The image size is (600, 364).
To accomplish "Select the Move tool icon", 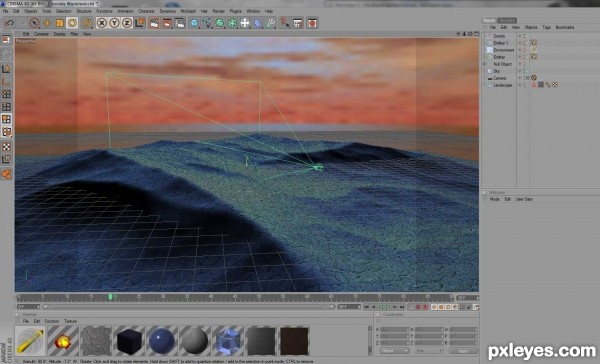I will [x=47, y=23].
